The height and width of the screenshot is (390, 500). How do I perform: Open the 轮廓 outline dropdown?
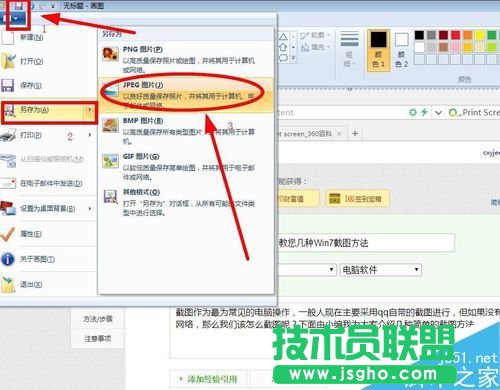tap(315, 35)
